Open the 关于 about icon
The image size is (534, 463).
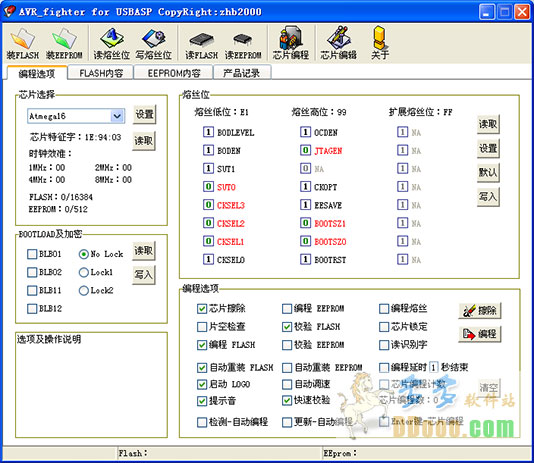tap(379, 44)
